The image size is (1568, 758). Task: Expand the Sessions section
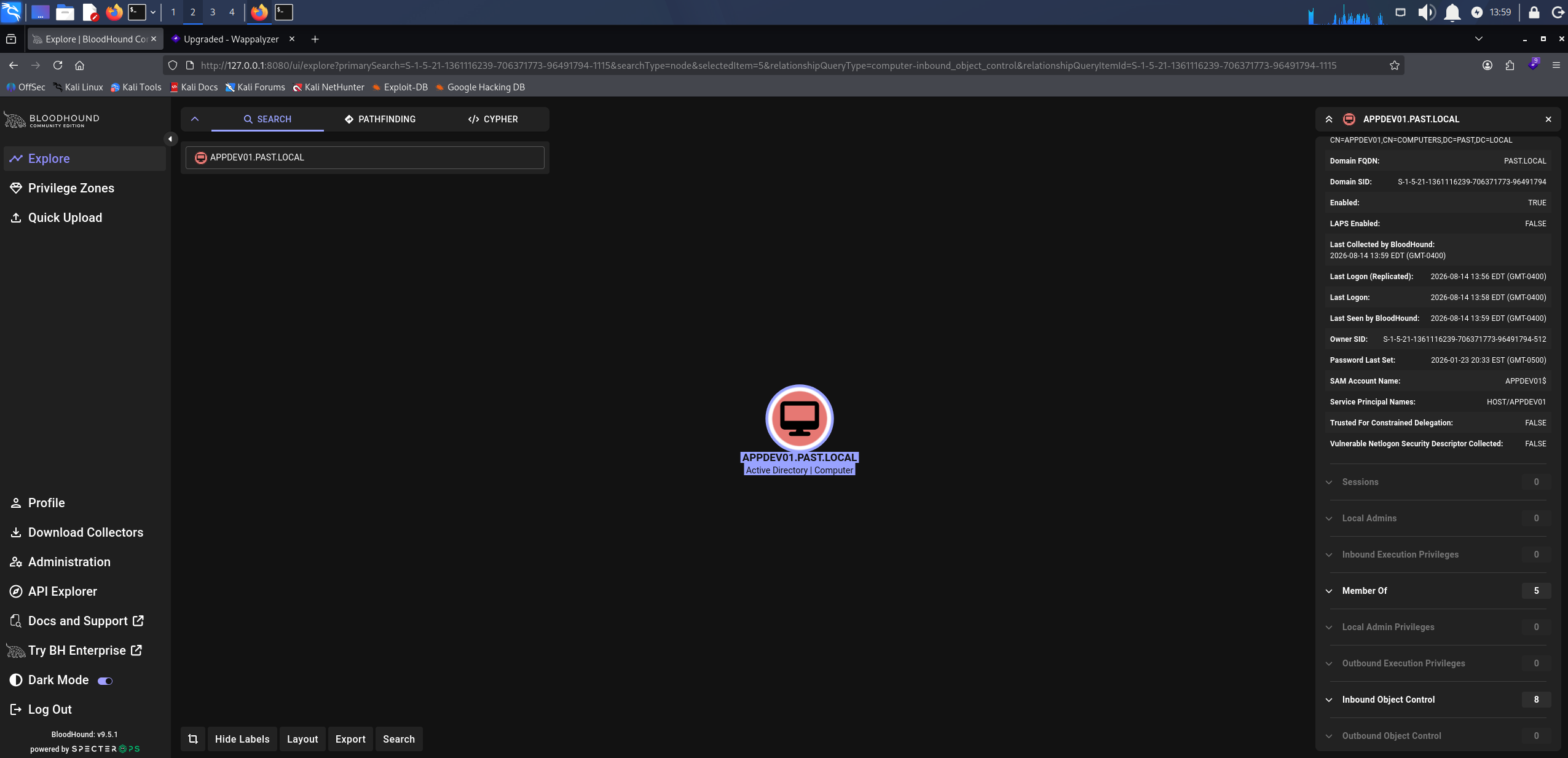[x=1438, y=482]
